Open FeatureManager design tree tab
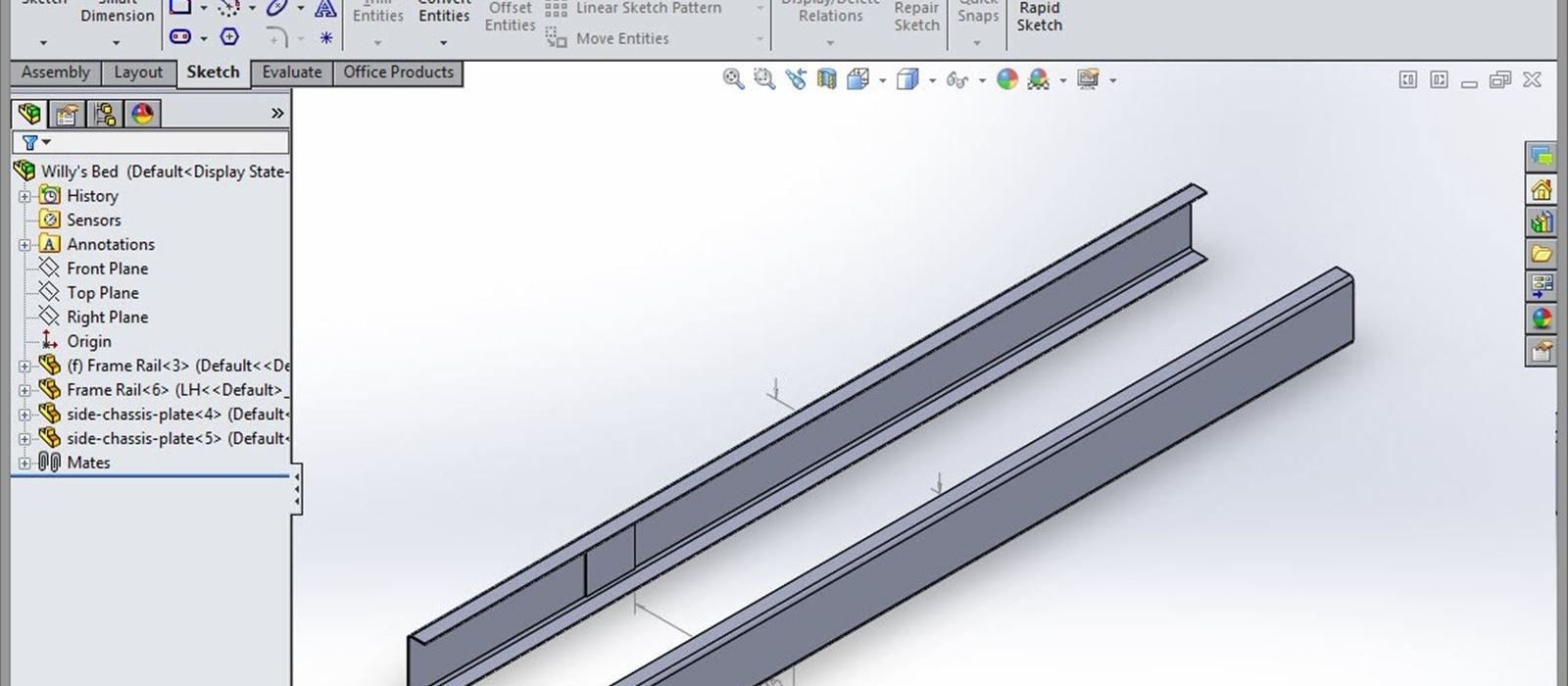1568x686 pixels. [29, 114]
